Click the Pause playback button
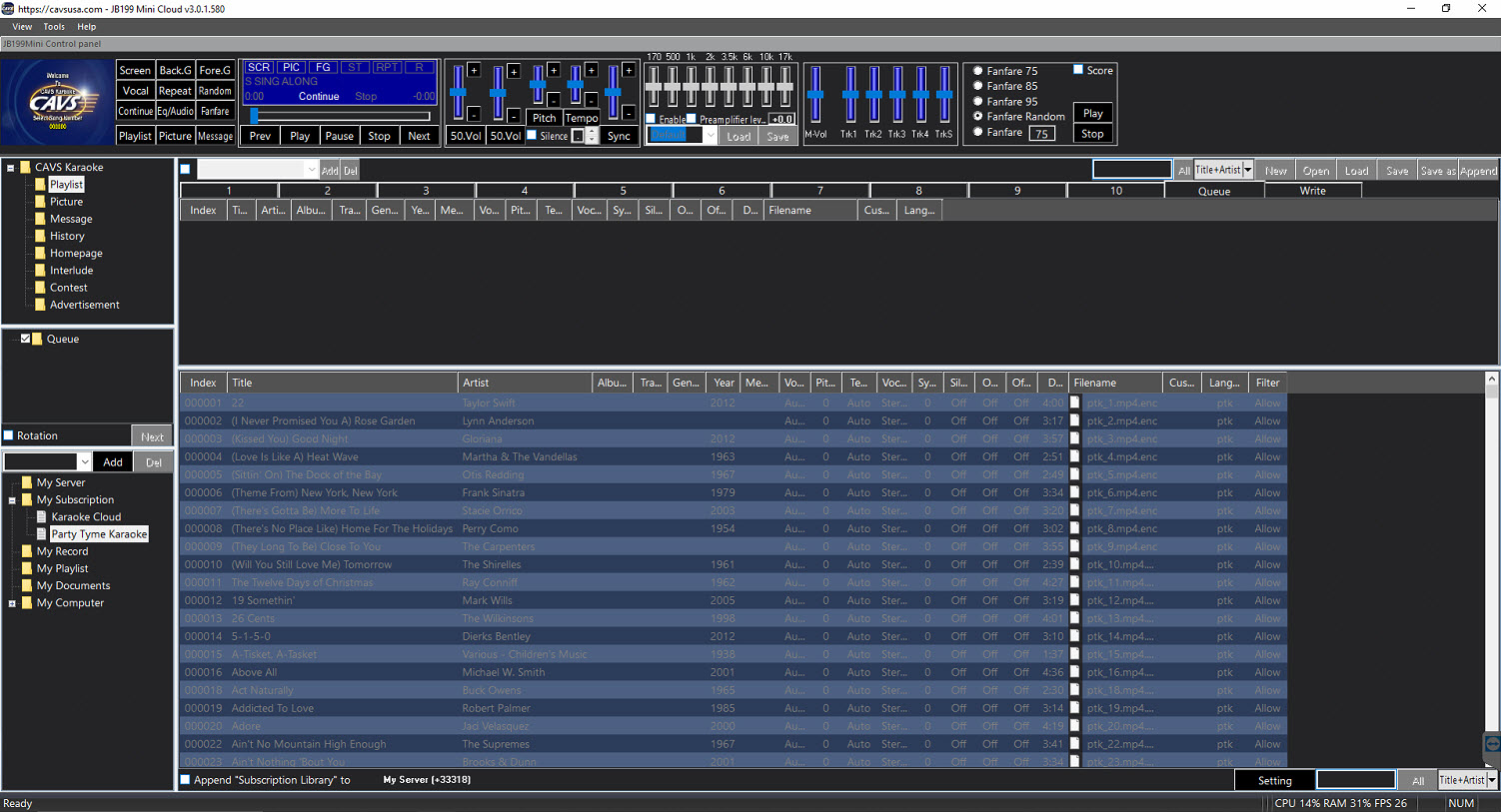Image resolution: width=1501 pixels, height=812 pixels. 340,136
